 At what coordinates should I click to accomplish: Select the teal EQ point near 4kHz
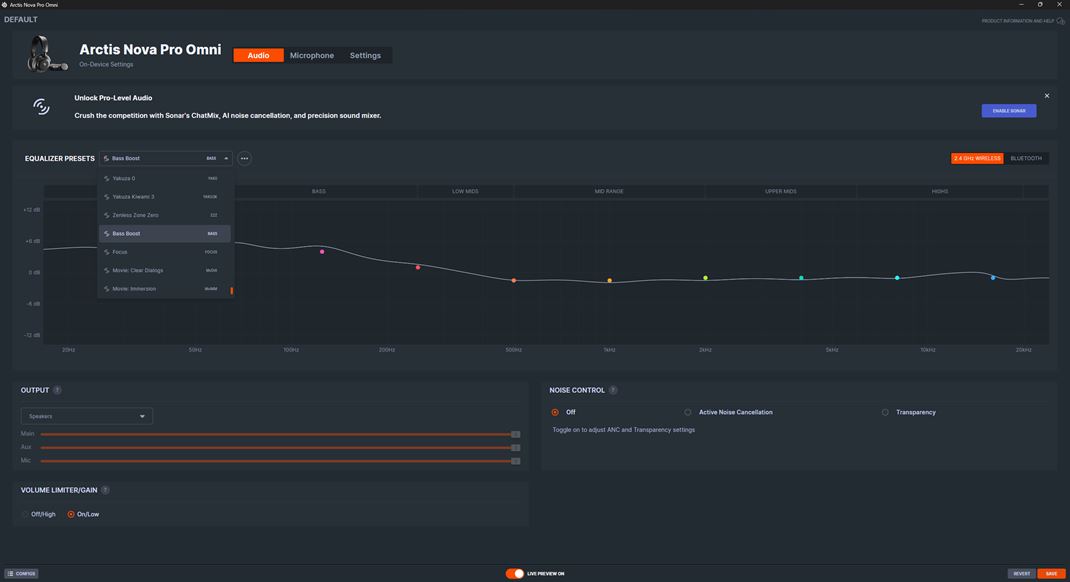801,278
